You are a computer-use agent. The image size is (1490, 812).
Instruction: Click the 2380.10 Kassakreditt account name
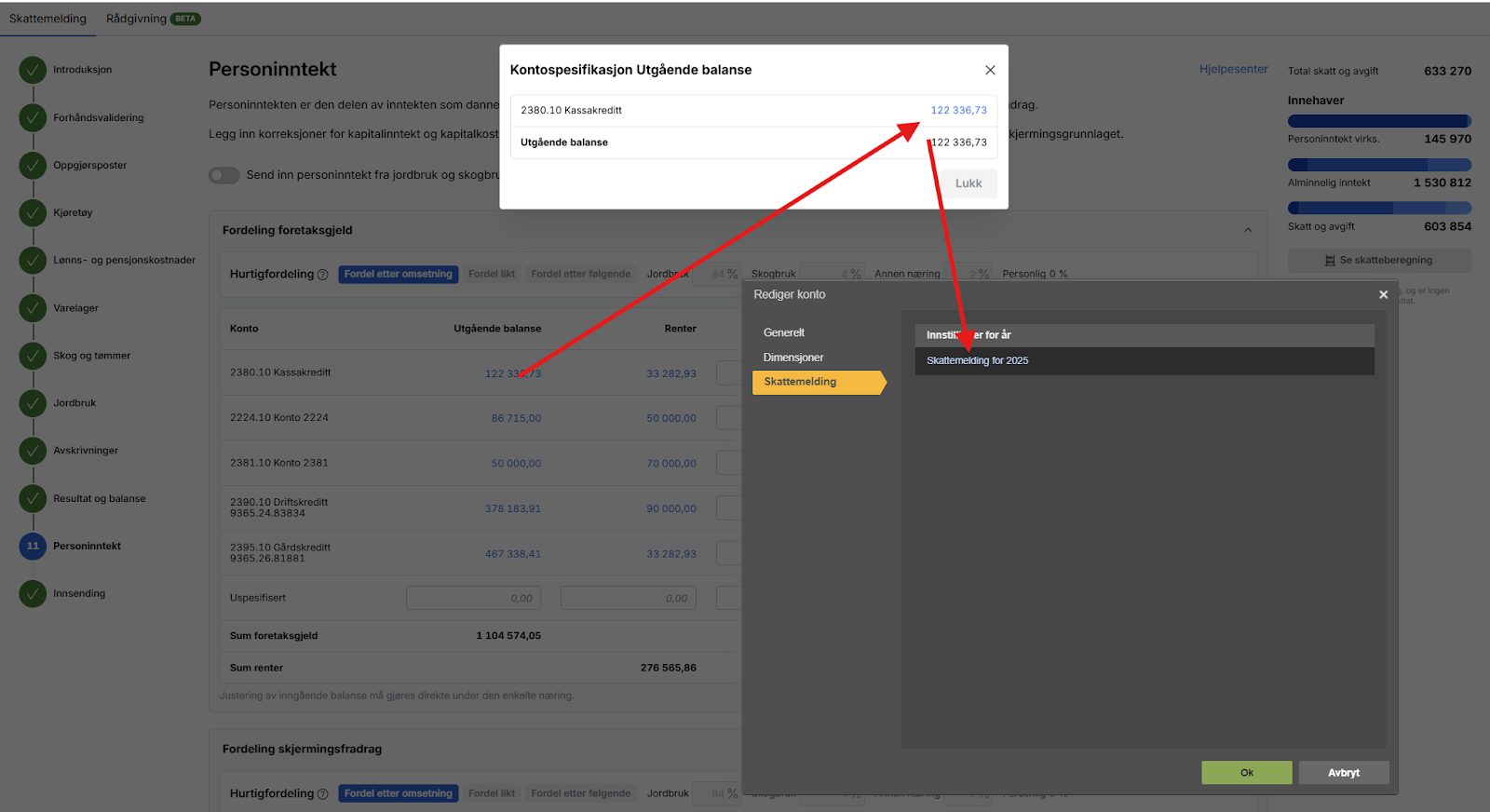click(280, 372)
